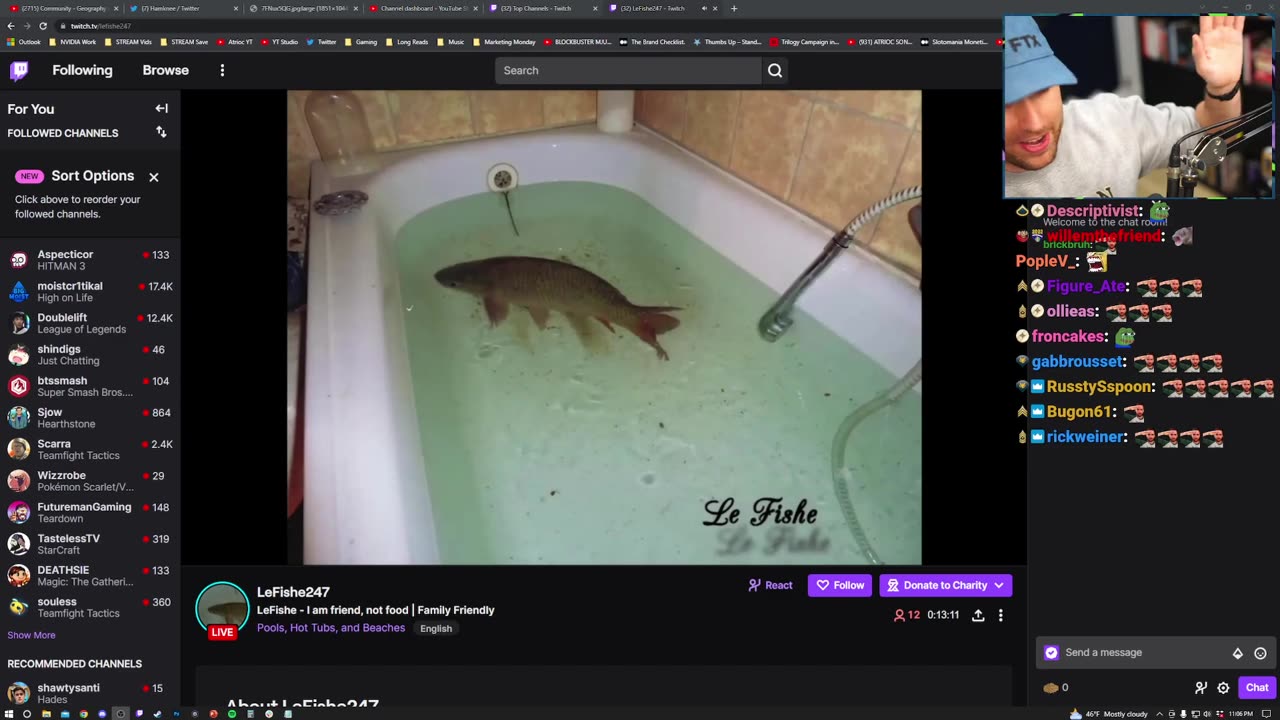This screenshot has width=1280, height=720.
Task: Open souless channel in sidebar
Action: pos(90,607)
